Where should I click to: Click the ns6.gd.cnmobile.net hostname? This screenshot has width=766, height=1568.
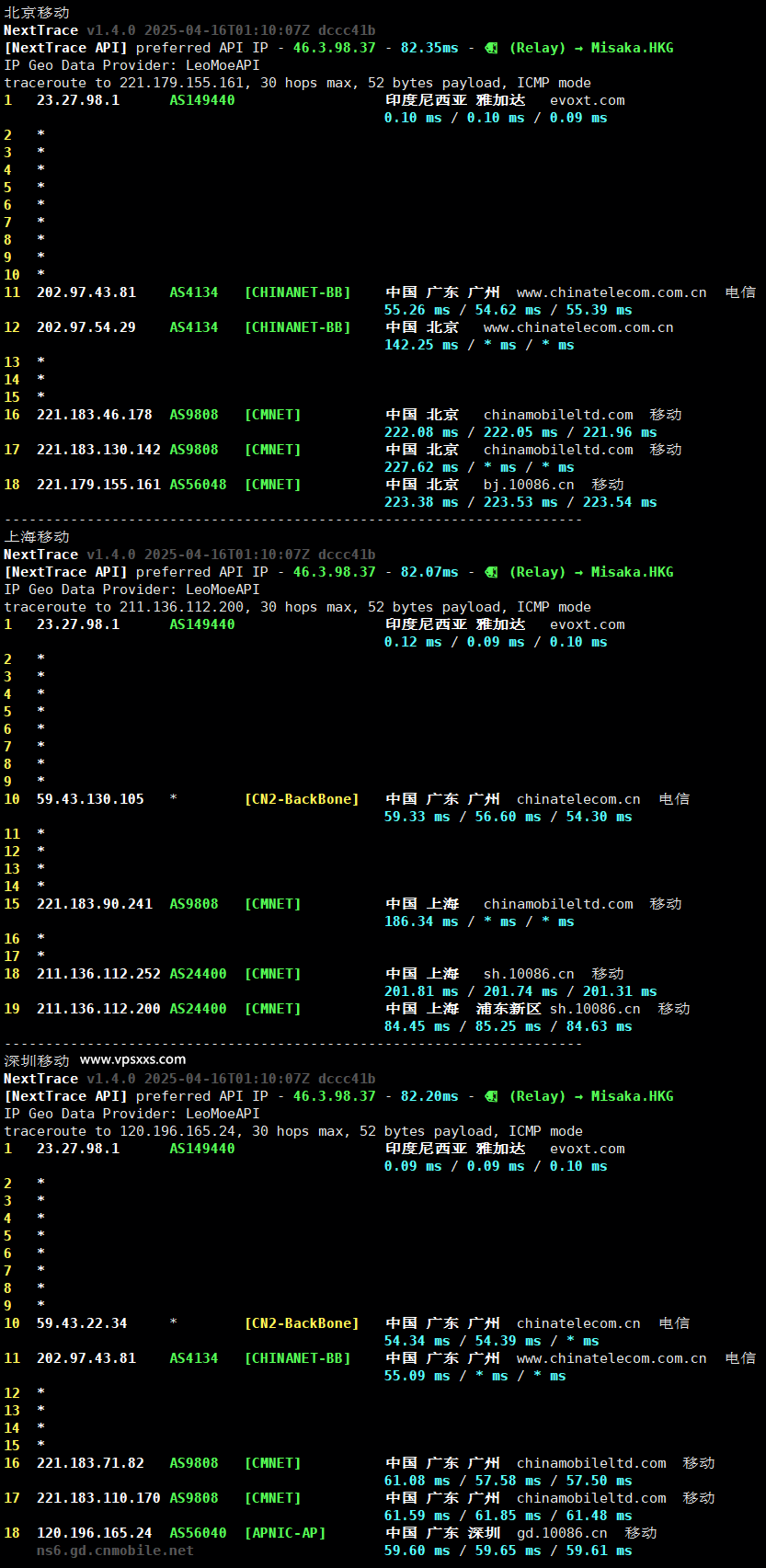[x=115, y=1551]
